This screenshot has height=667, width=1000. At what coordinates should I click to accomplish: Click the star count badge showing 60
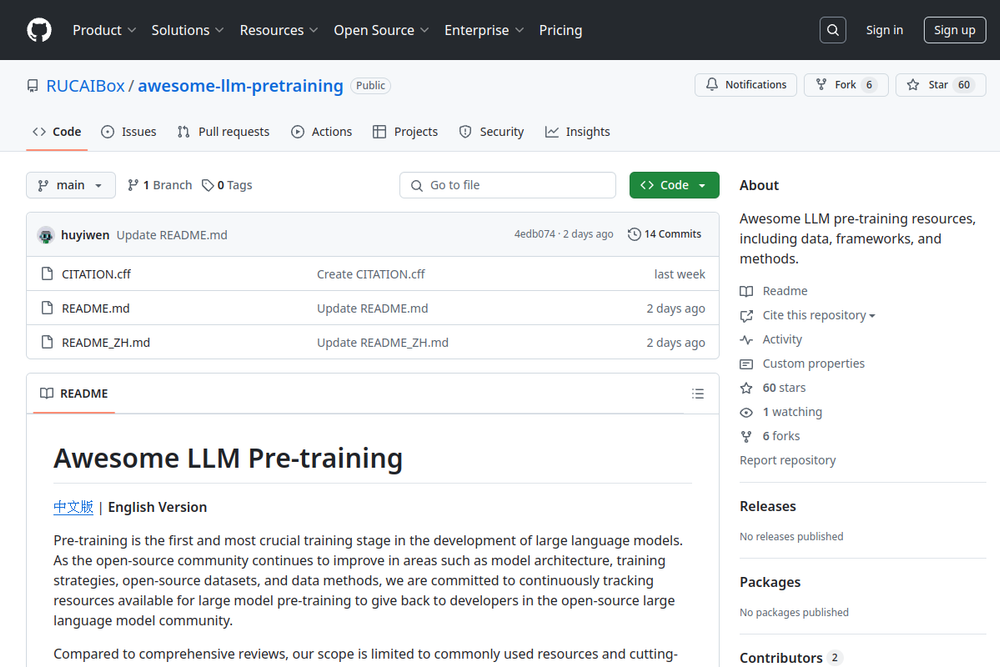pos(964,85)
